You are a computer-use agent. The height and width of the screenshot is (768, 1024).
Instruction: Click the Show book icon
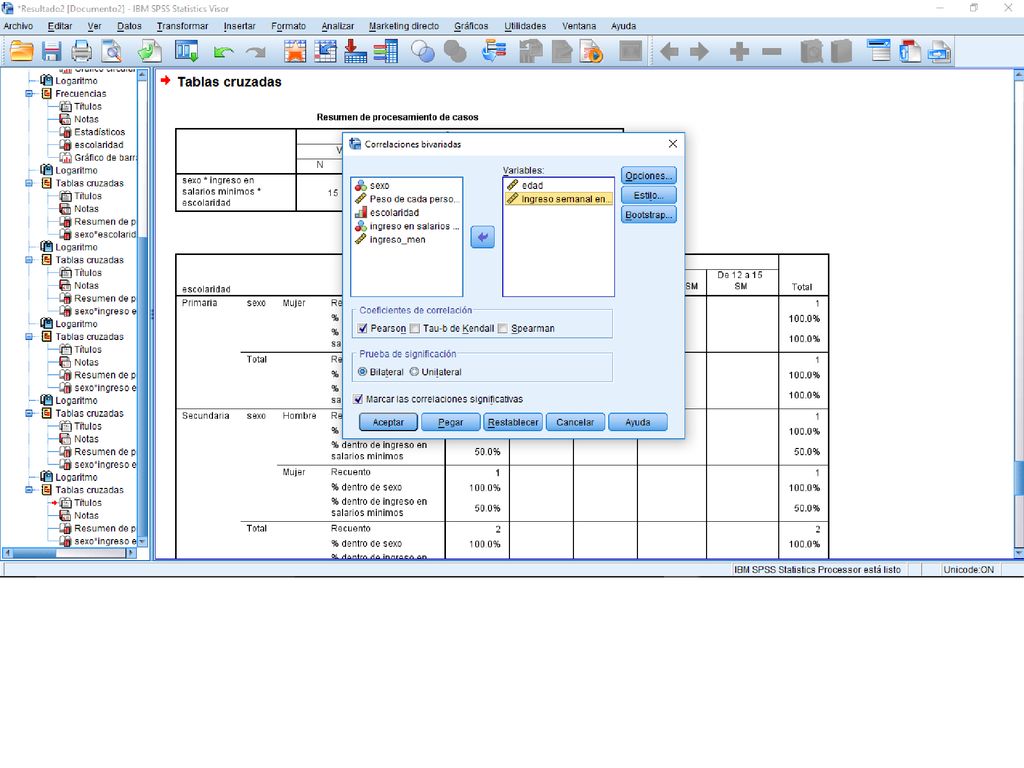pyautogui.click(x=811, y=52)
